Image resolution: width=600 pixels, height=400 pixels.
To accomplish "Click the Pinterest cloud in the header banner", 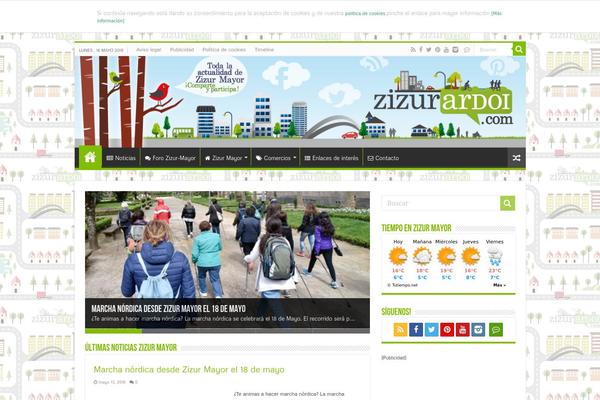I will (x=496, y=66).
